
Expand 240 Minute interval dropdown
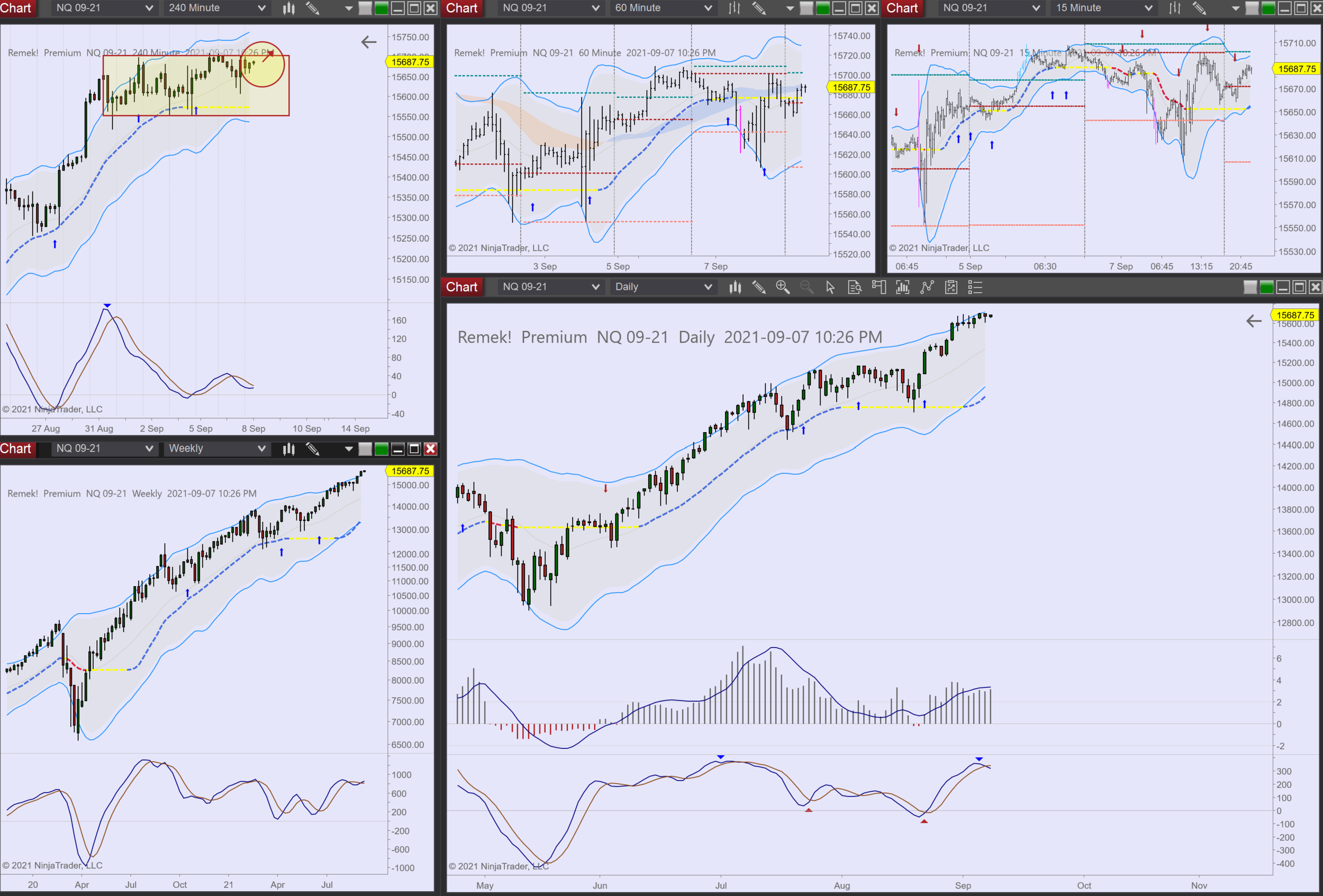pyautogui.click(x=216, y=8)
